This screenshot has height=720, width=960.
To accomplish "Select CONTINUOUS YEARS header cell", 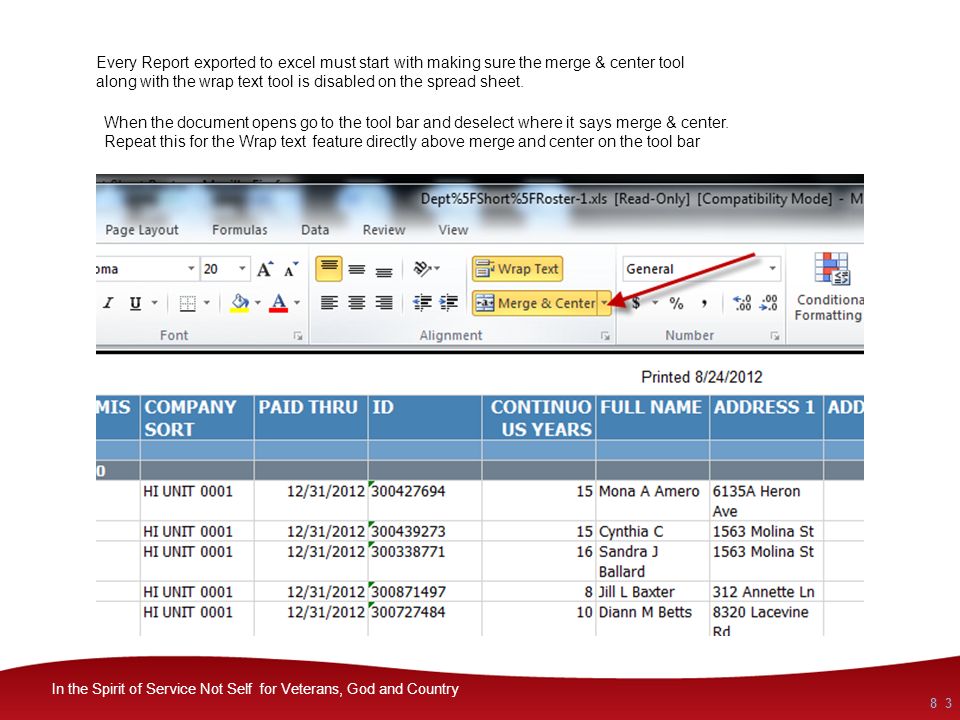I will 539,418.
